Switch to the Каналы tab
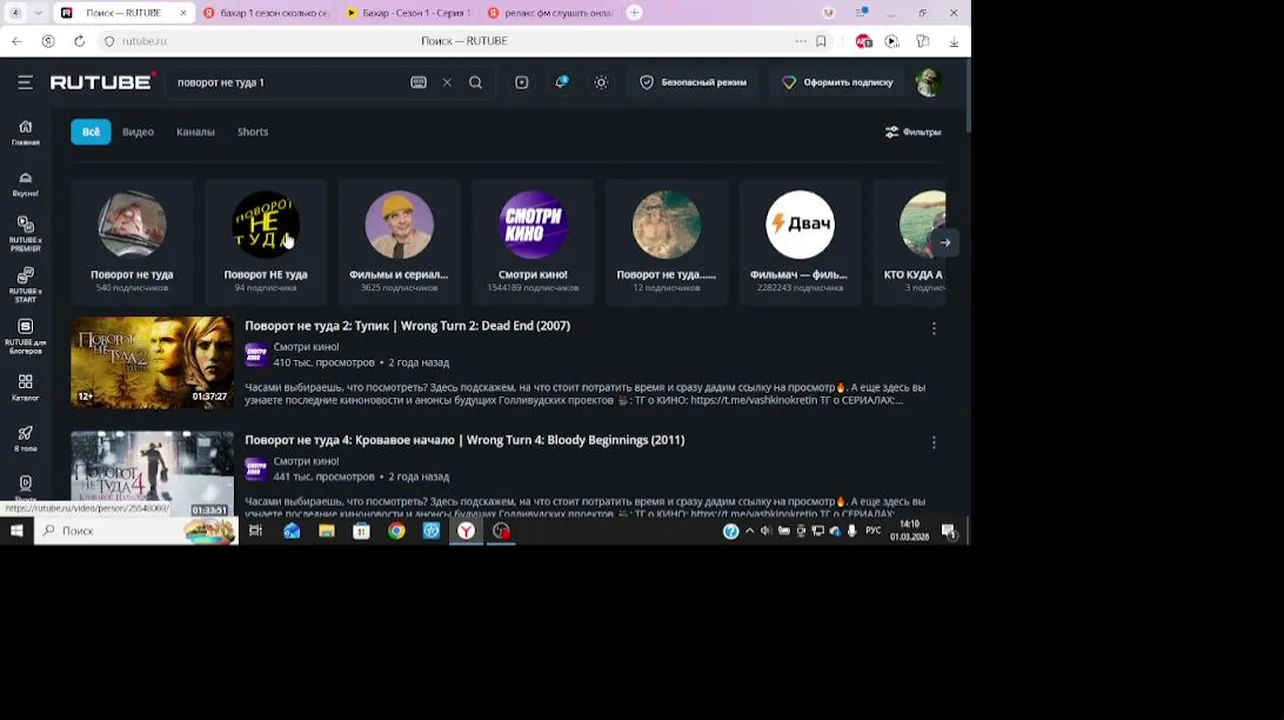 [x=196, y=132]
